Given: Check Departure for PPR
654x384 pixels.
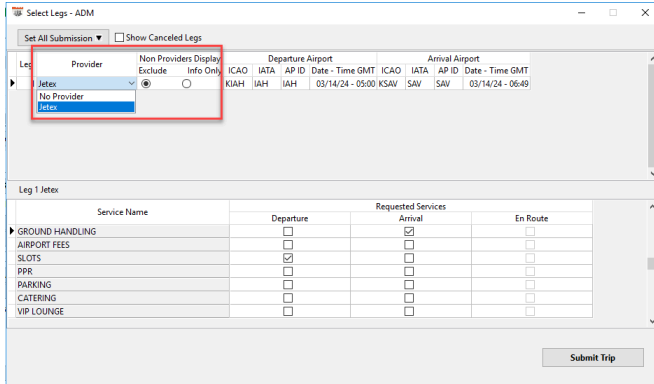Looking at the screenshot, I should 288,271.
